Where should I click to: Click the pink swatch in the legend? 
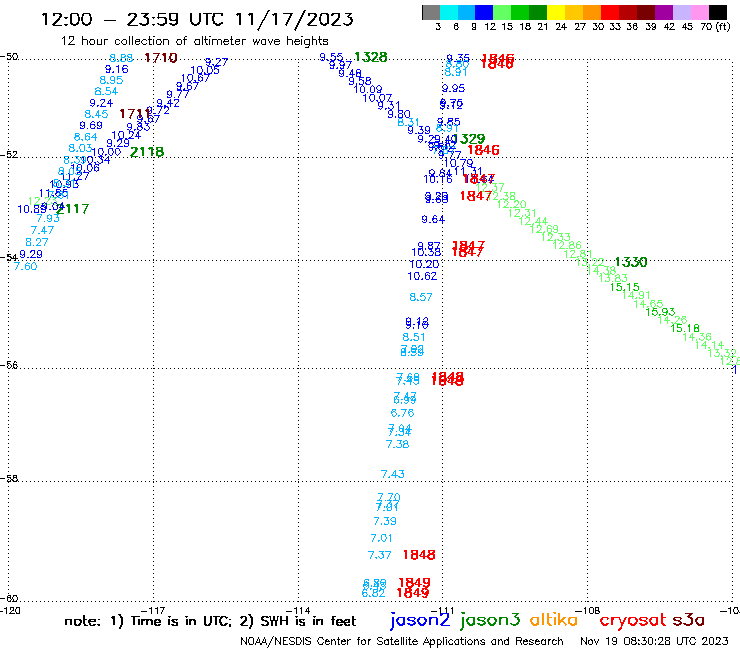coord(699,12)
